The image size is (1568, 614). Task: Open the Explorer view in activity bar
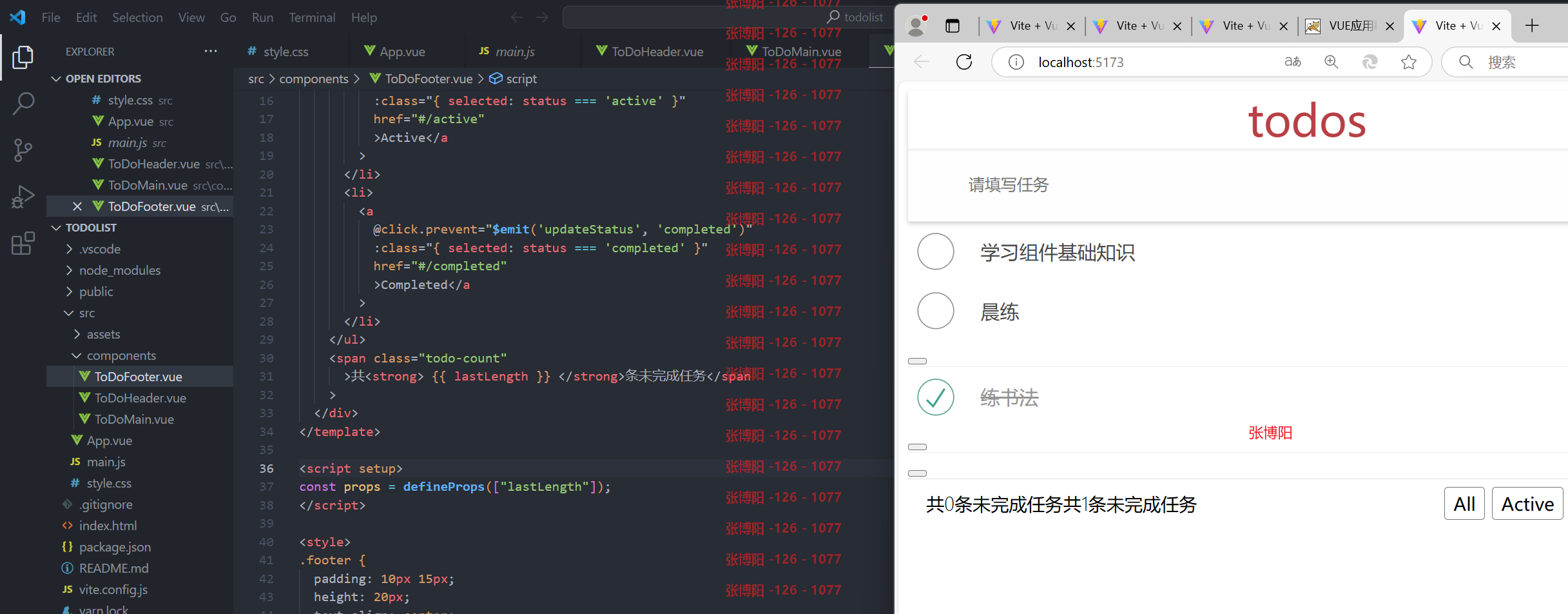23,57
